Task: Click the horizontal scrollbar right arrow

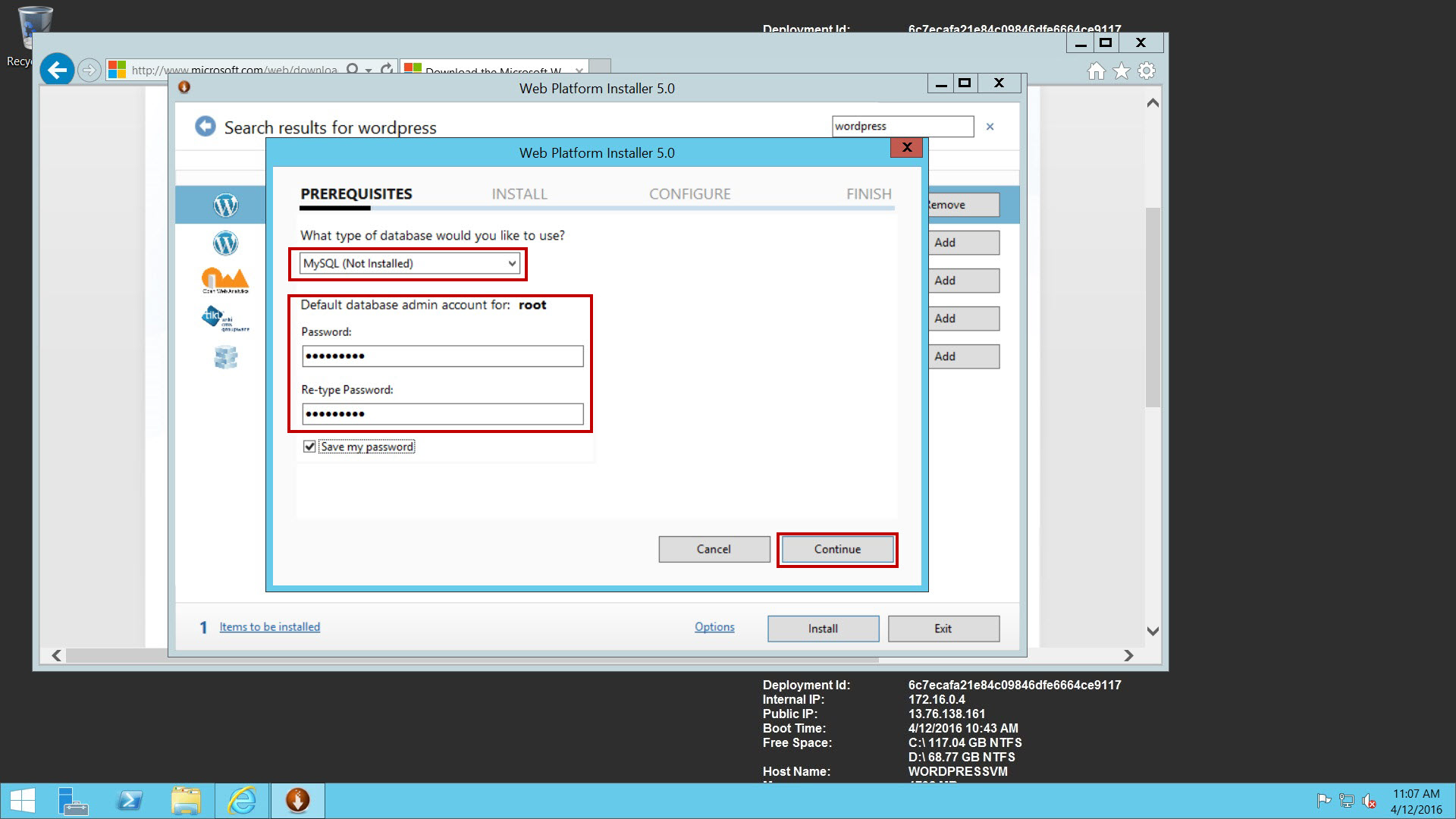Action: pyautogui.click(x=1128, y=656)
